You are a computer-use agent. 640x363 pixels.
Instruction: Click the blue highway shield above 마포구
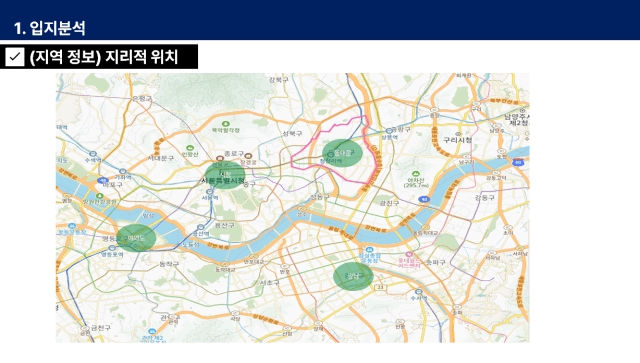point(103,180)
